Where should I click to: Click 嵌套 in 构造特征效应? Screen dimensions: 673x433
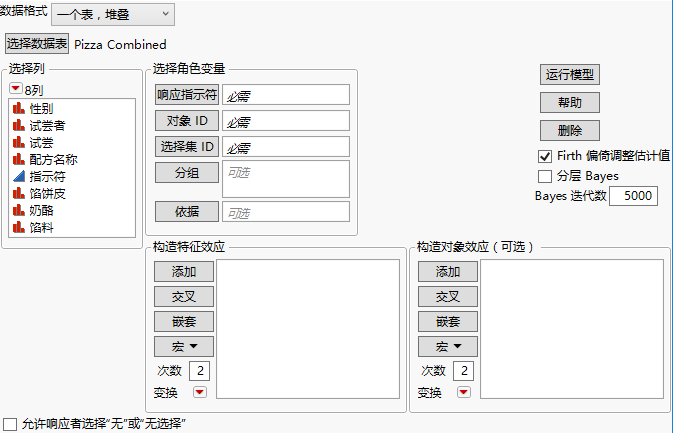[184, 321]
